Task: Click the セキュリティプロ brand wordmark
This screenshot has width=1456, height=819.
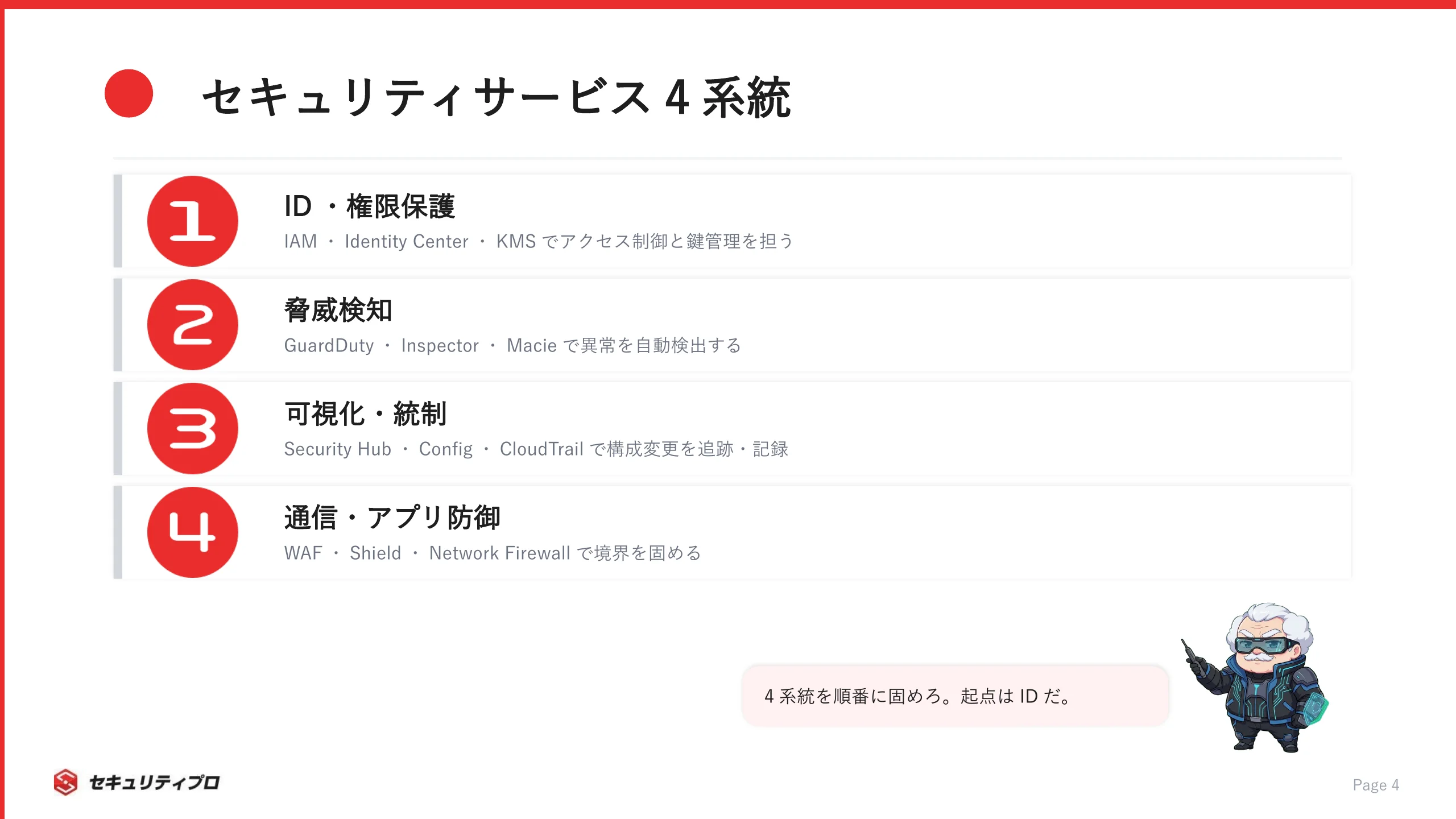Action: [154, 783]
